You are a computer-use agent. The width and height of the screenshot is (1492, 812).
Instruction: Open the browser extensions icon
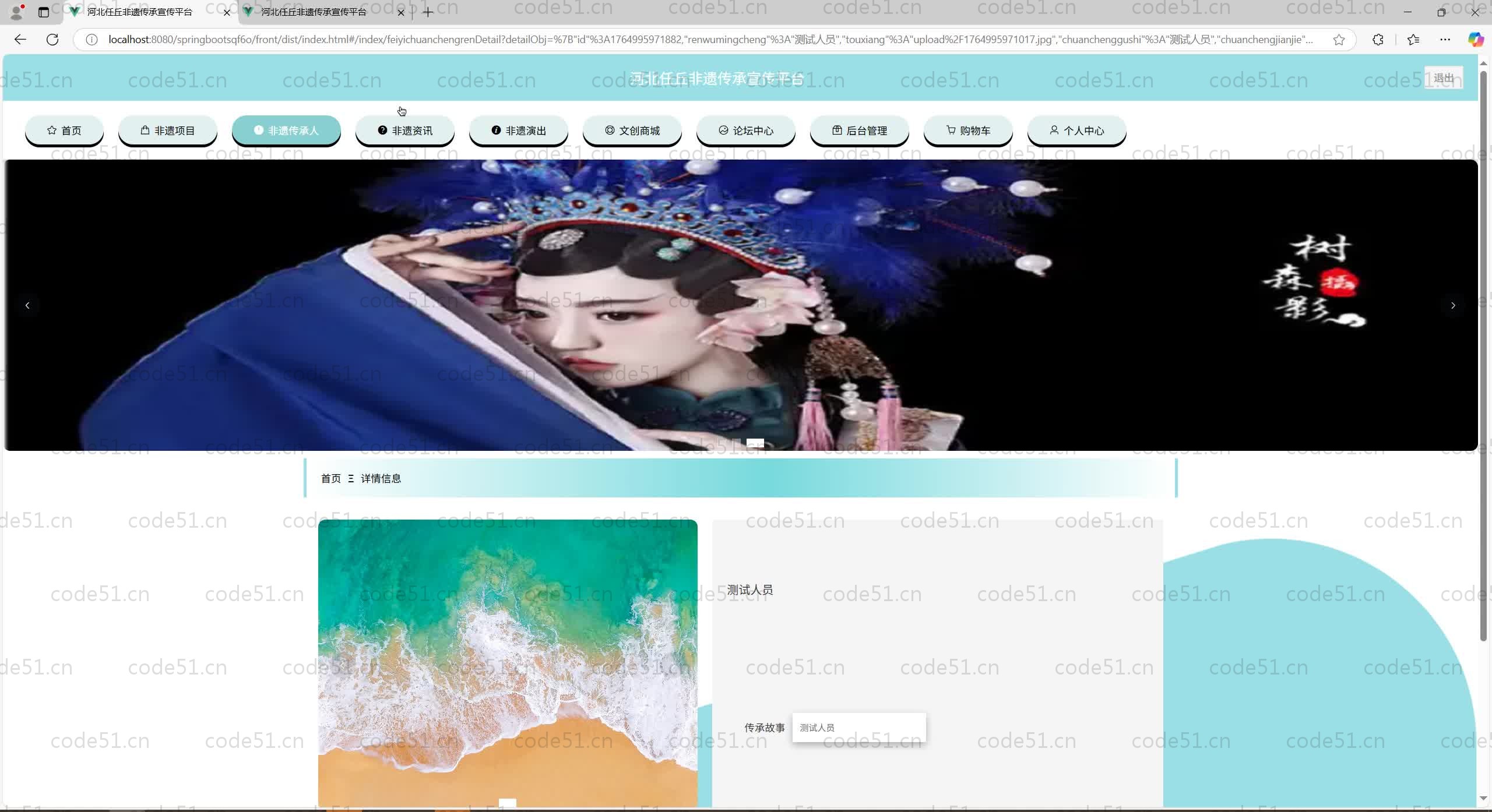(x=1378, y=40)
